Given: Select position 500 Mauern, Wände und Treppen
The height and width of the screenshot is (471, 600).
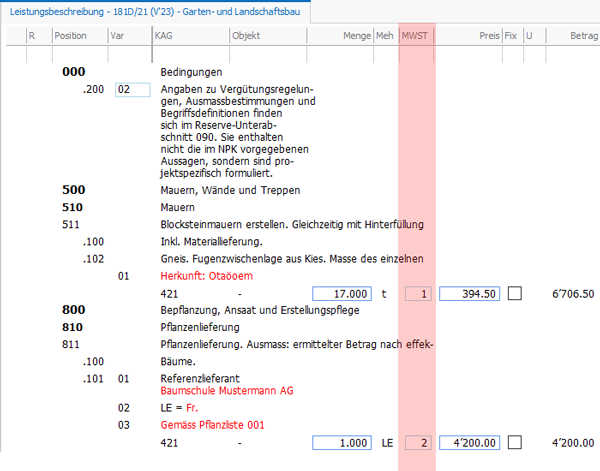Looking at the screenshot, I should (x=181, y=190).
